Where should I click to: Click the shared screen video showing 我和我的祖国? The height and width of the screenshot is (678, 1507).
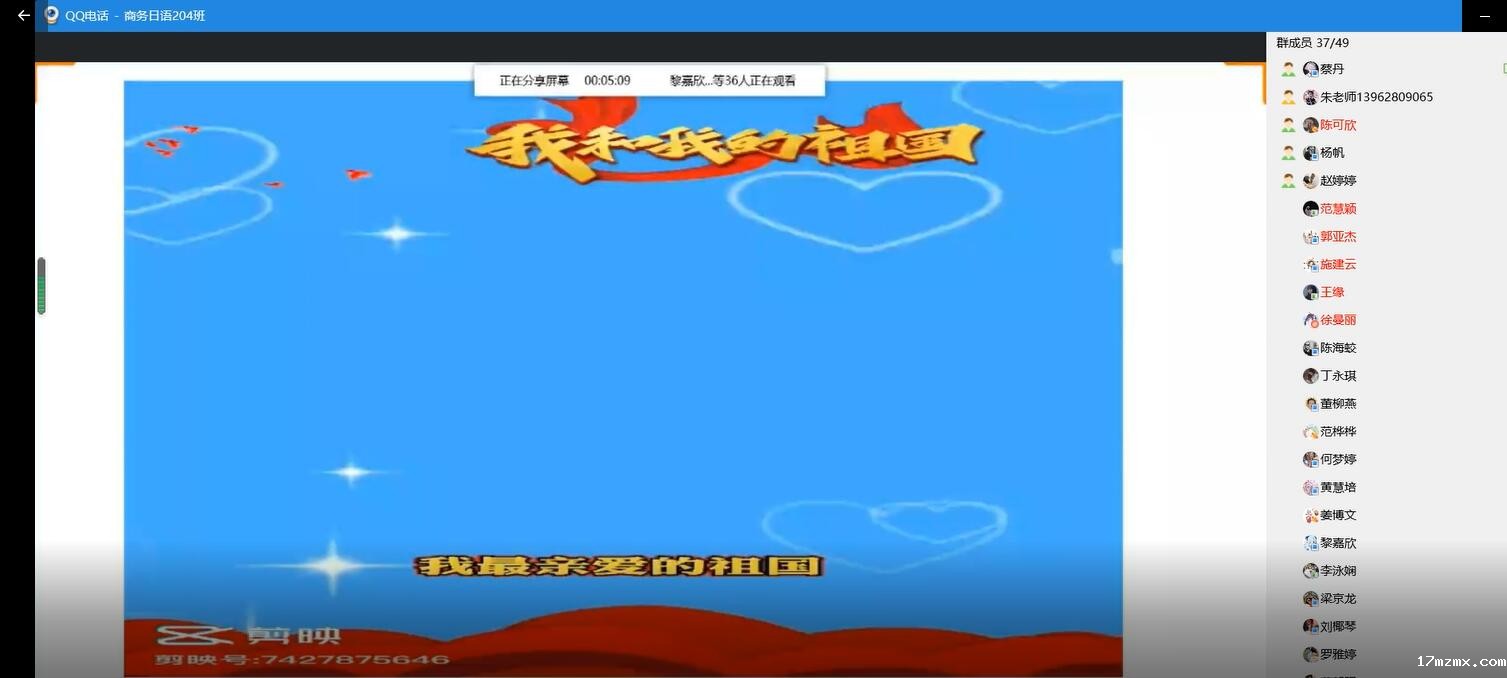point(623,379)
